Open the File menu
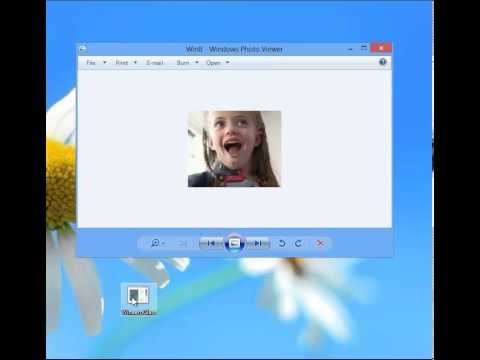 click(96, 62)
